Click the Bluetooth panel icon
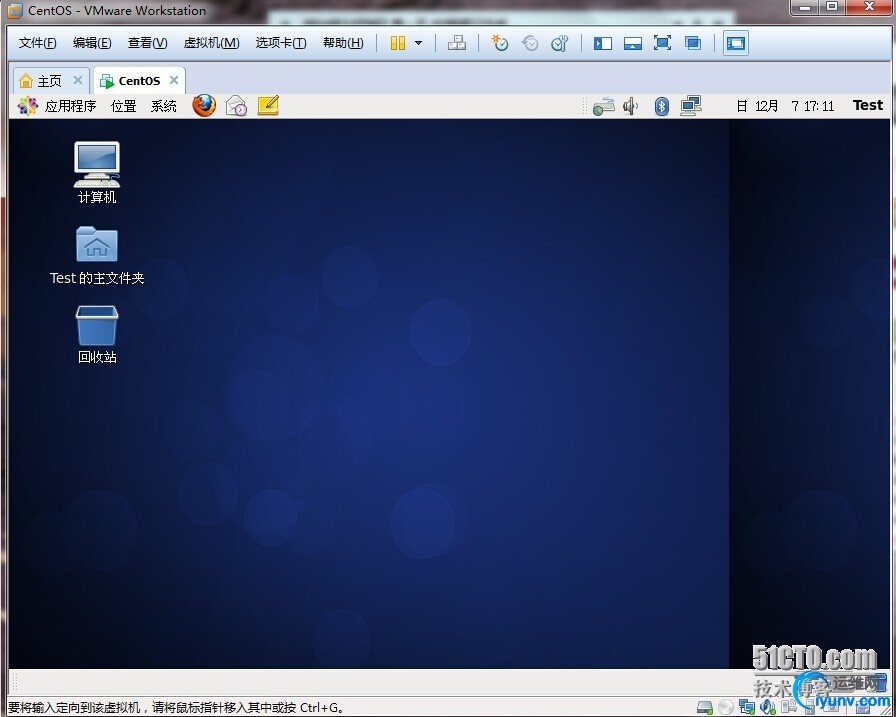The image size is (896, 717). click(662, 106)
